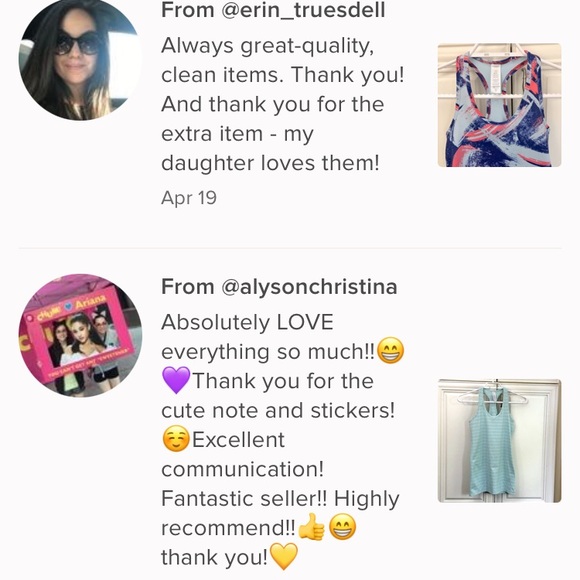
Task: Open erin_truesdell's profile avatar
Action: click(x=80, y=59)
